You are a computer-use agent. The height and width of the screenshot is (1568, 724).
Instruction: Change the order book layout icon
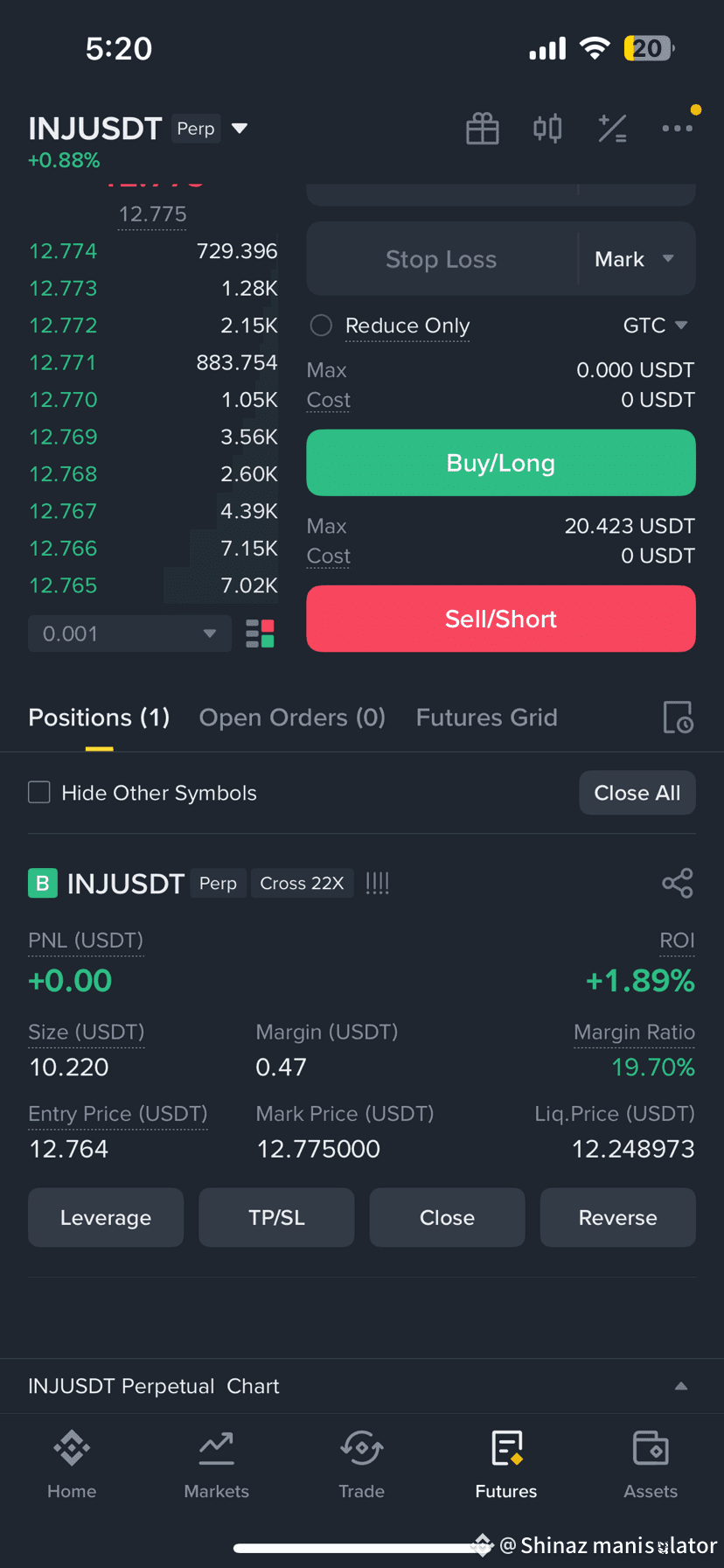click(x=260, y=633)
